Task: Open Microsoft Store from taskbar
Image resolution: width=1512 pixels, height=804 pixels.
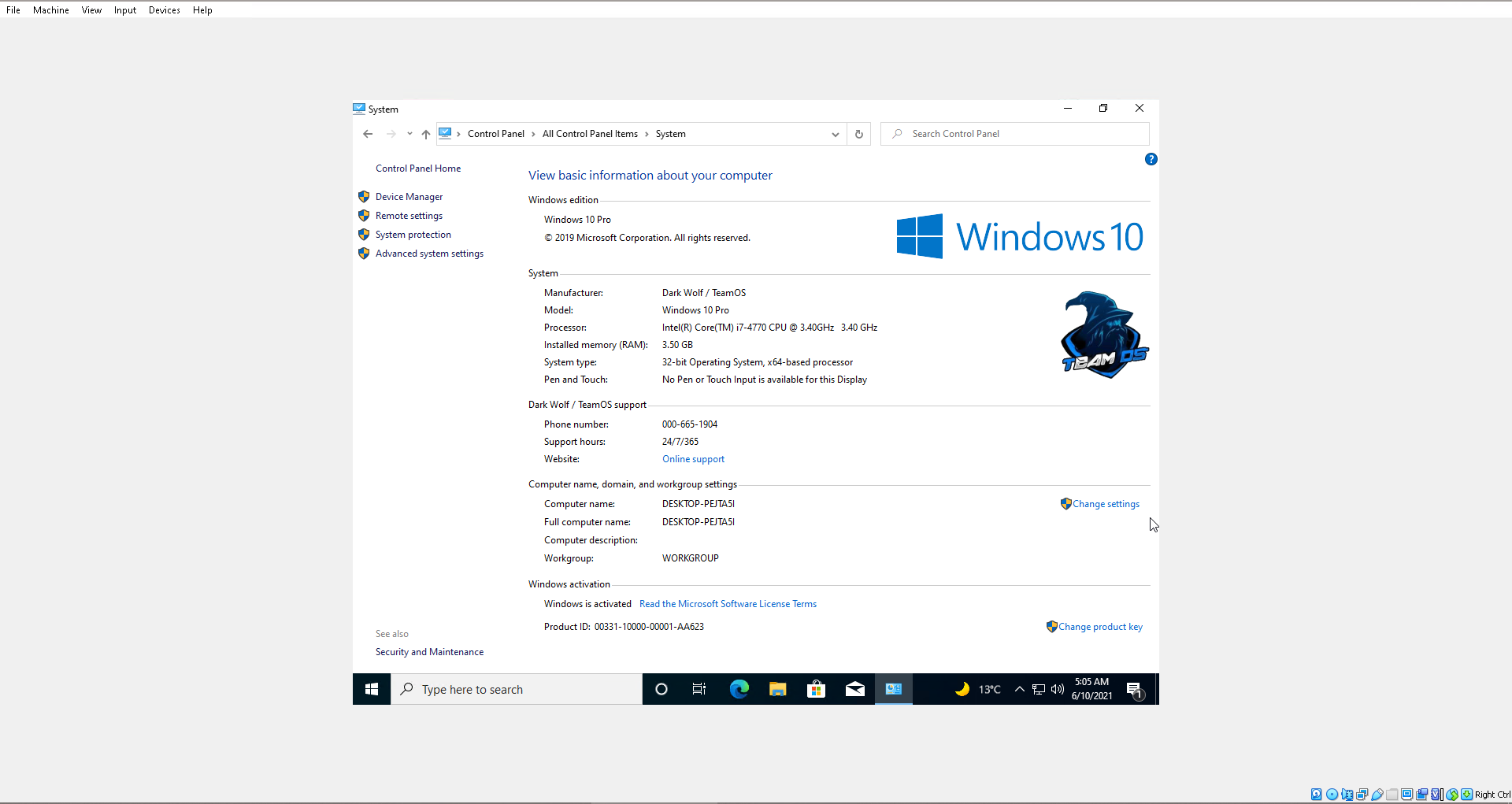Action: coord(817,689)
